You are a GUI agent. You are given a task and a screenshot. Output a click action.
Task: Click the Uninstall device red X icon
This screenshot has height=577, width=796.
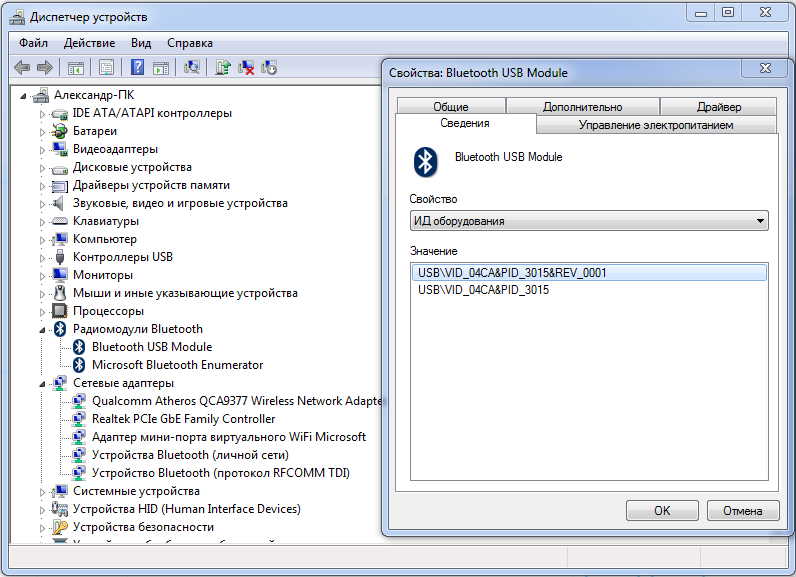click(246, 68)
